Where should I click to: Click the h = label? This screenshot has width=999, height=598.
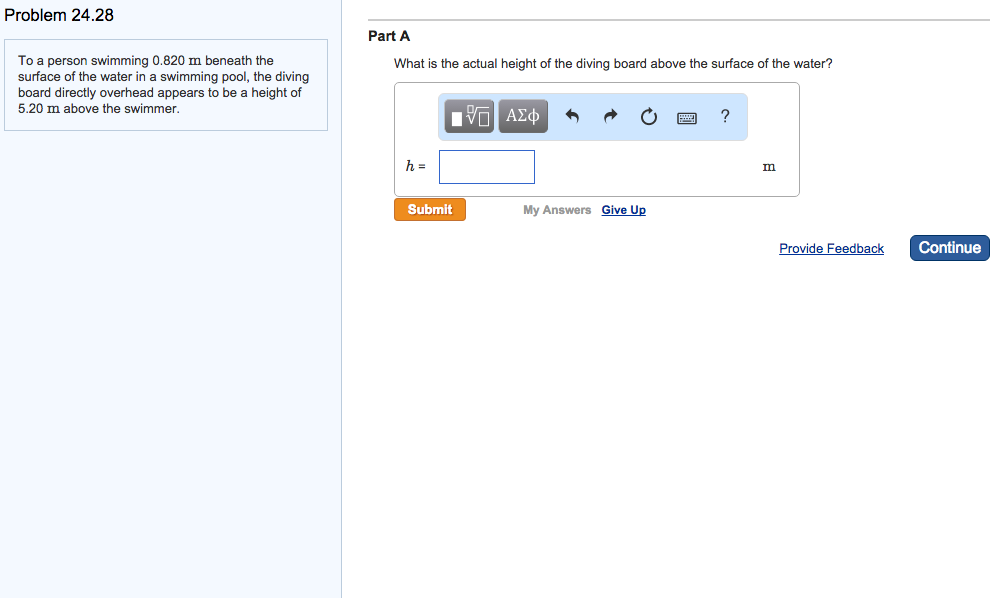(415, 166)
